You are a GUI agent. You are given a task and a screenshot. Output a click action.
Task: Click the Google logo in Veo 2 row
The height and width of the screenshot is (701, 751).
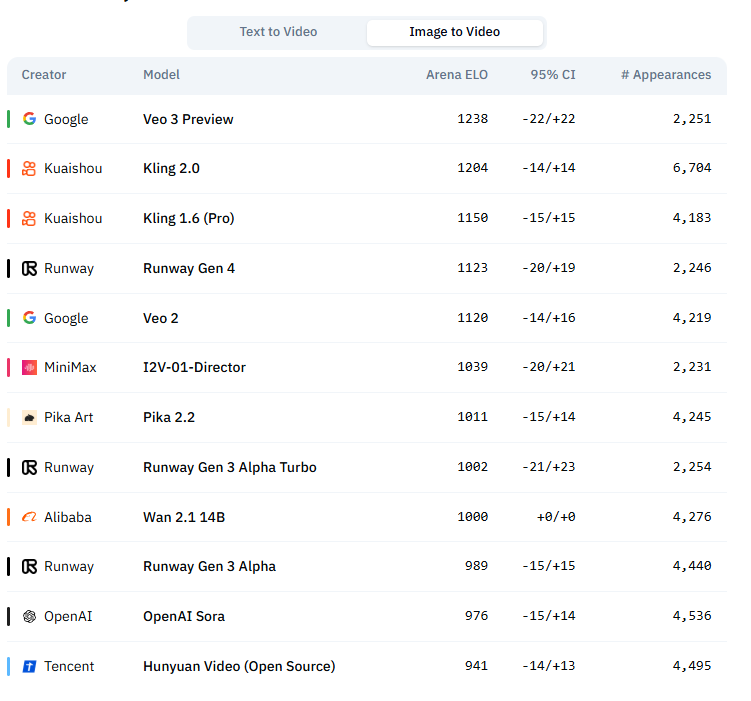[x=29, y=318]
